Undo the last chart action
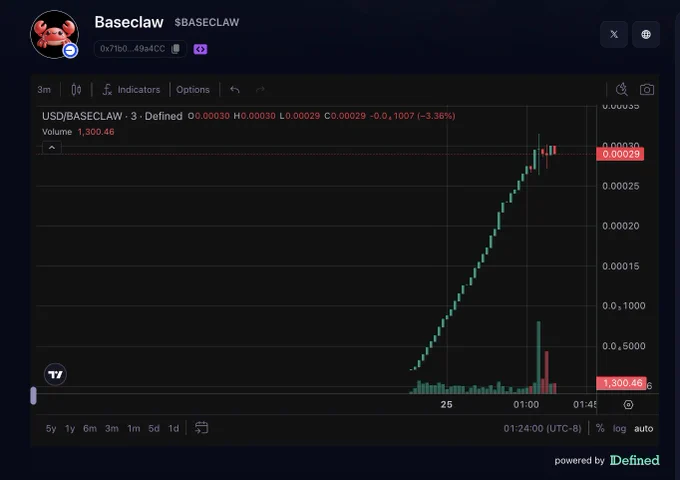The image size is (680, 480). (235, 89)
